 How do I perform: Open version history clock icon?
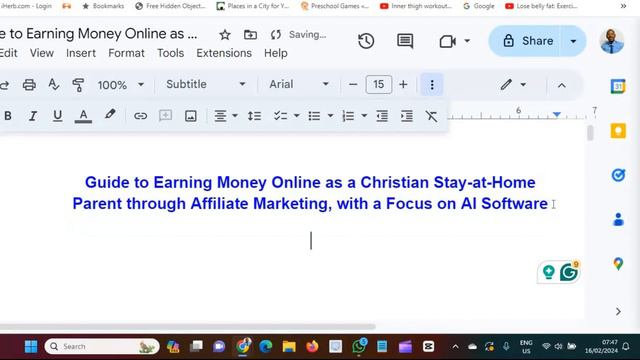click(x=366, y=41)
